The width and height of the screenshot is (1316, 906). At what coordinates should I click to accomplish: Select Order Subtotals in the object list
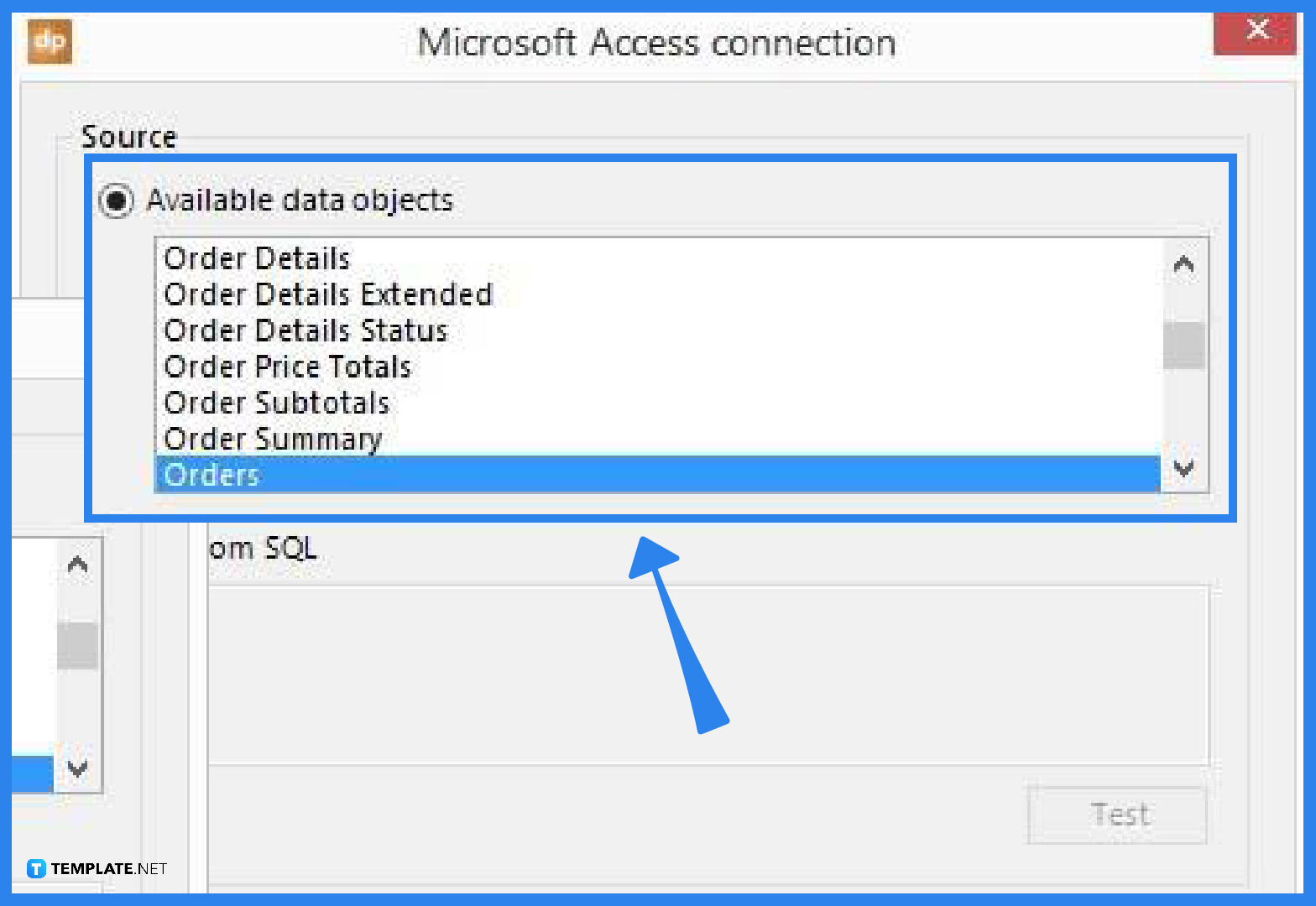277,403
